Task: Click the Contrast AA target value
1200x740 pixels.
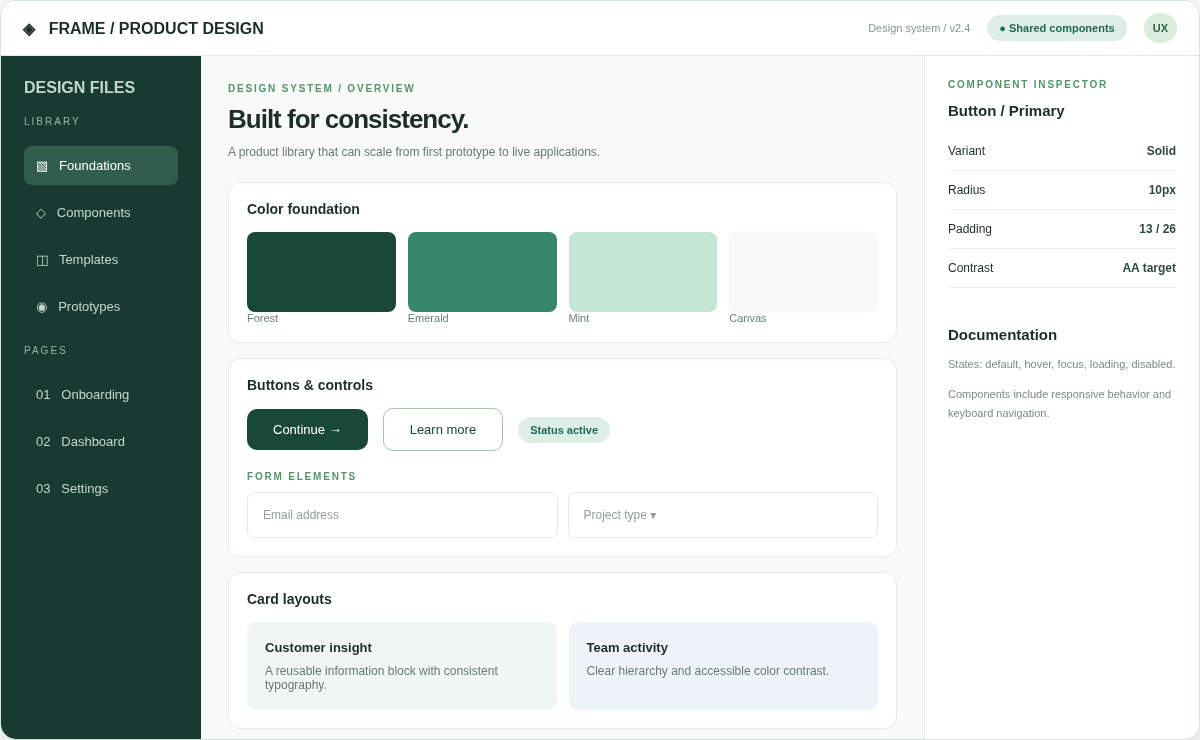Action: tap(1149, 268)
